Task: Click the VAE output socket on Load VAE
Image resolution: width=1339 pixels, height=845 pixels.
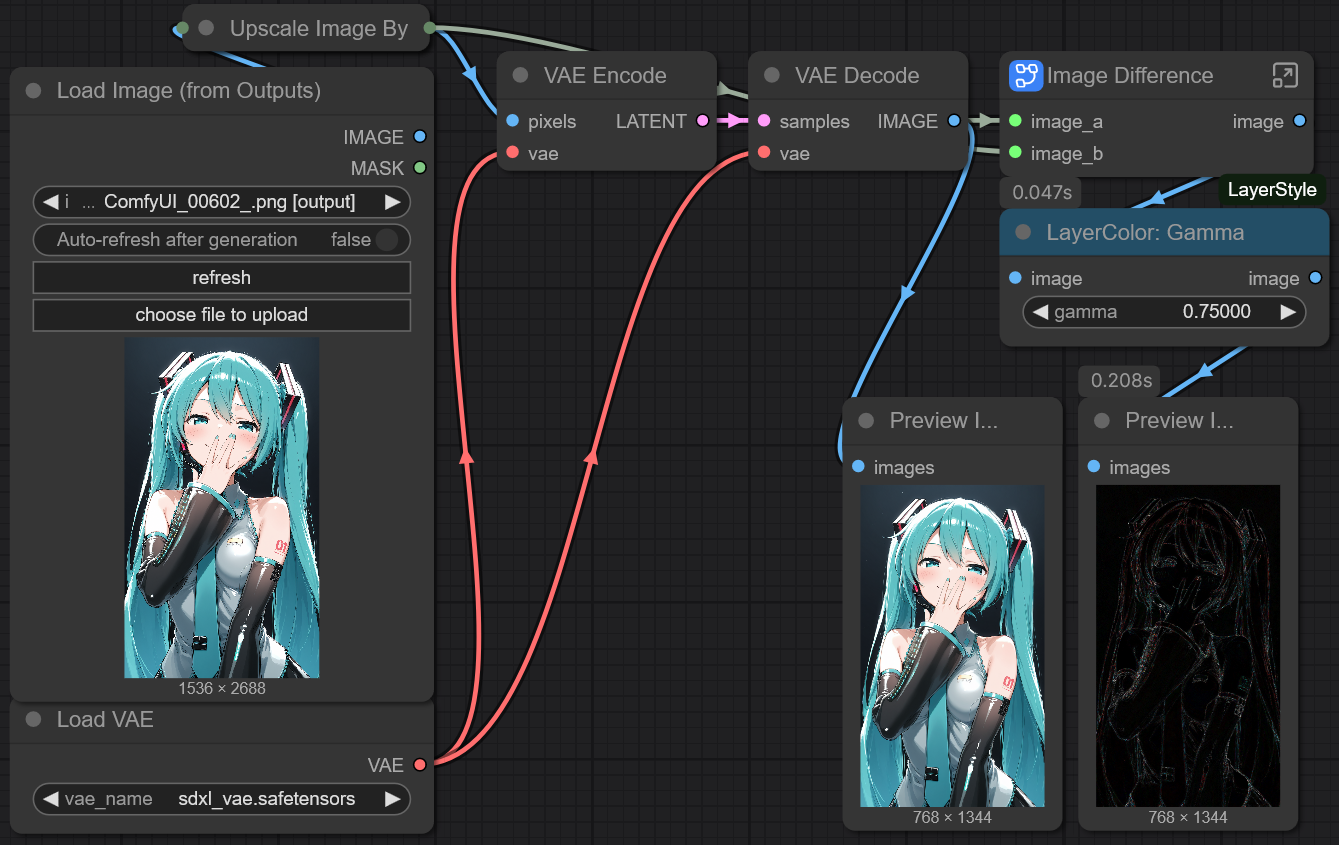Action: 420,765
